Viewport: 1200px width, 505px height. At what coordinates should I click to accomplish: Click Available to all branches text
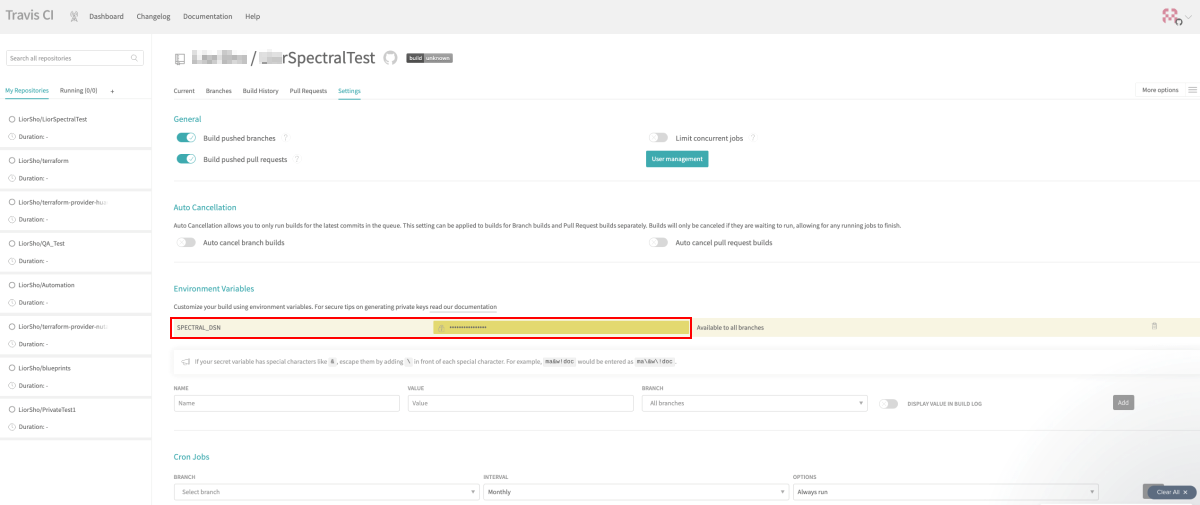click(x=730, y=327)
